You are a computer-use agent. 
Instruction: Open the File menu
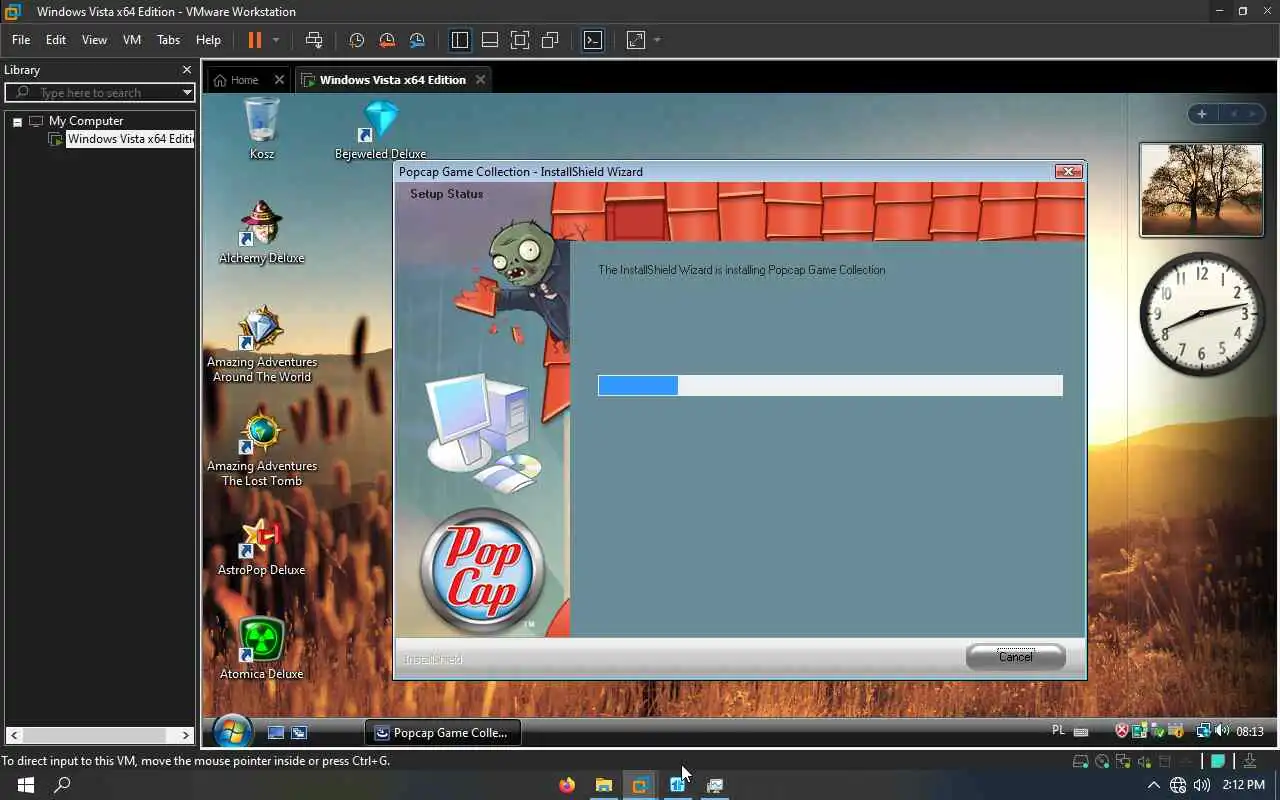pos(21,40)
